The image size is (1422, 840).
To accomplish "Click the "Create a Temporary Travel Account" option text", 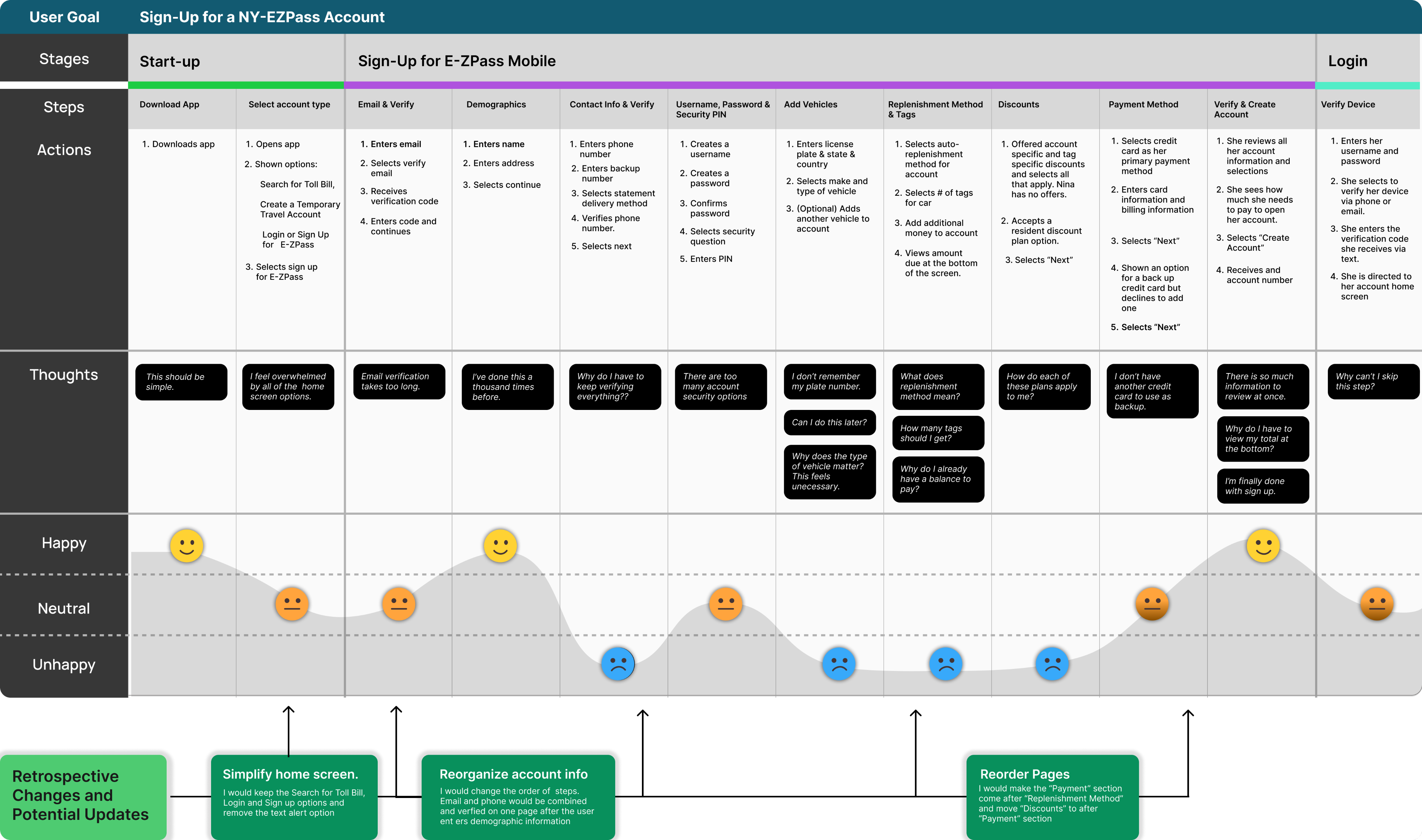I will click(x=300, y=209).
